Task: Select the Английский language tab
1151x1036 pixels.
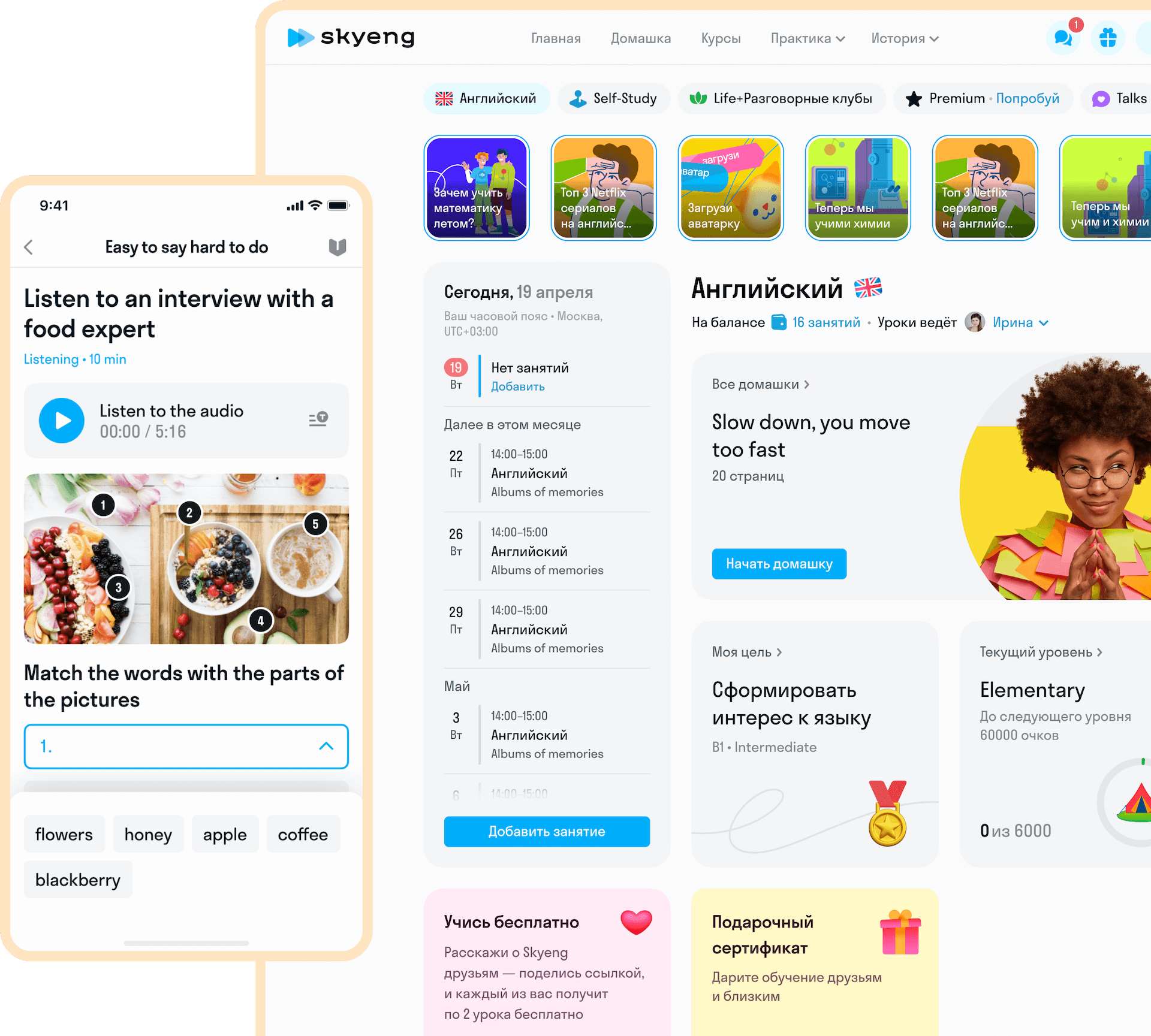Action: (x=487, y=99)
